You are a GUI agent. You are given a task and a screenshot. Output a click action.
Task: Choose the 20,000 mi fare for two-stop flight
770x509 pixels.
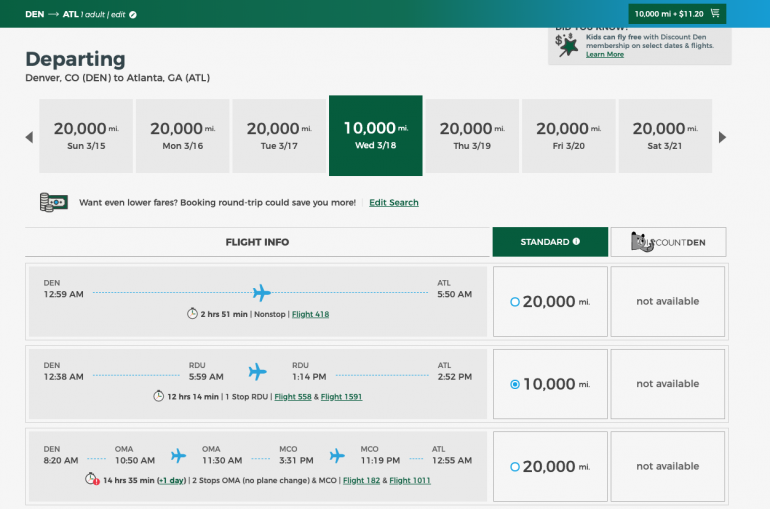pyautogui.click(x=515, y=467)
